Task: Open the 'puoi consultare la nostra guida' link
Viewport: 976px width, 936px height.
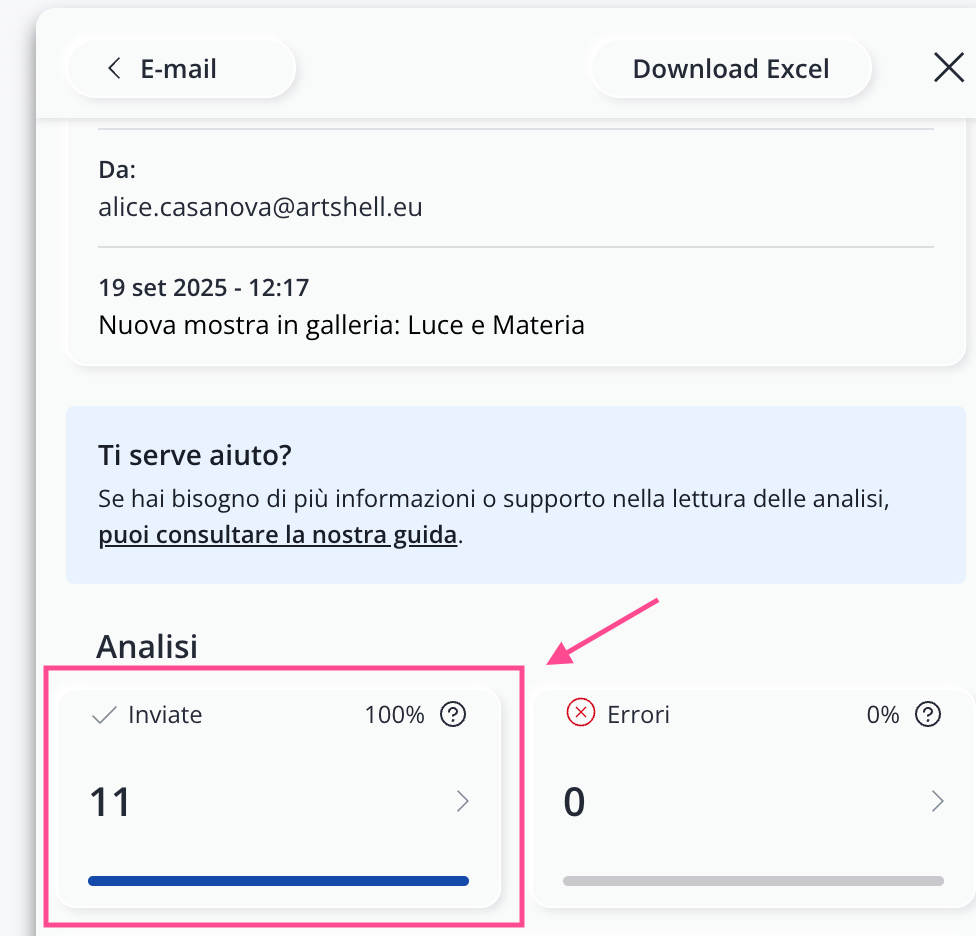Action: (x=277, y=535)
